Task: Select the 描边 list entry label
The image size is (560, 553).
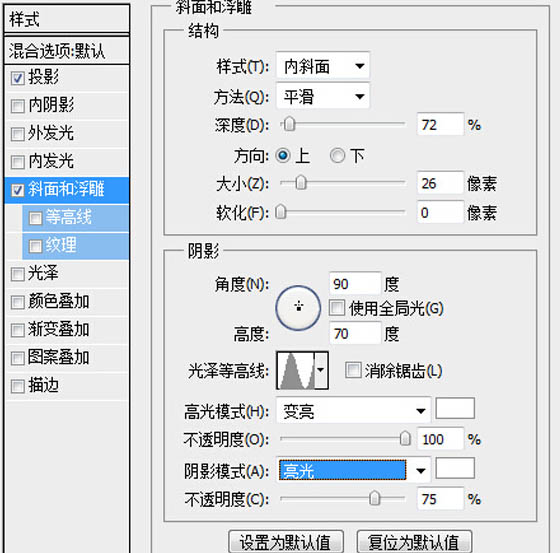Action: click(x=44, y=385)
